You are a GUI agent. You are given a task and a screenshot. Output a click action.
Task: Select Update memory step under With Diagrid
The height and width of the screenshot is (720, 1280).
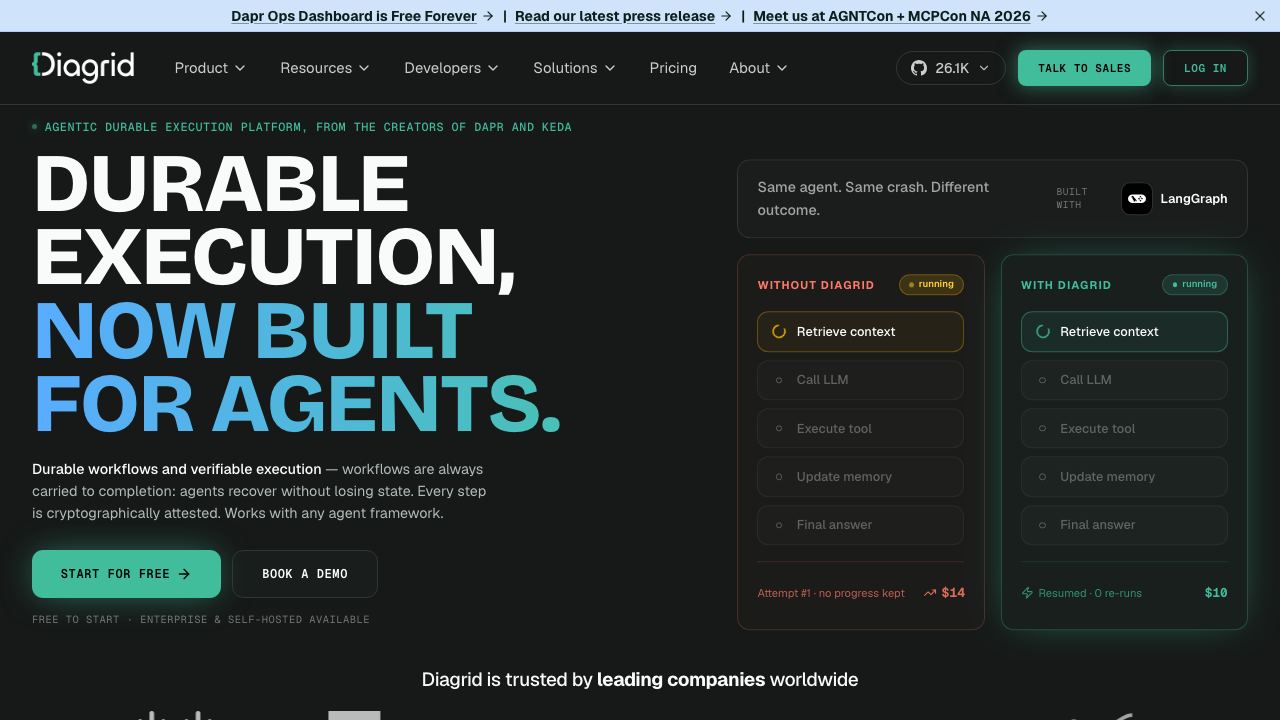1124,477
